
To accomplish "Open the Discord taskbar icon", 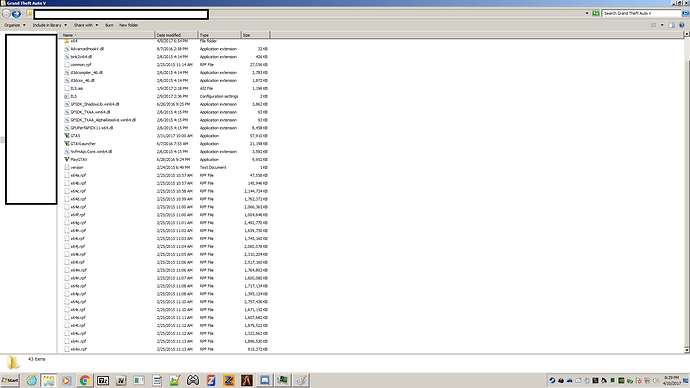I will click(x=264, y=380).
